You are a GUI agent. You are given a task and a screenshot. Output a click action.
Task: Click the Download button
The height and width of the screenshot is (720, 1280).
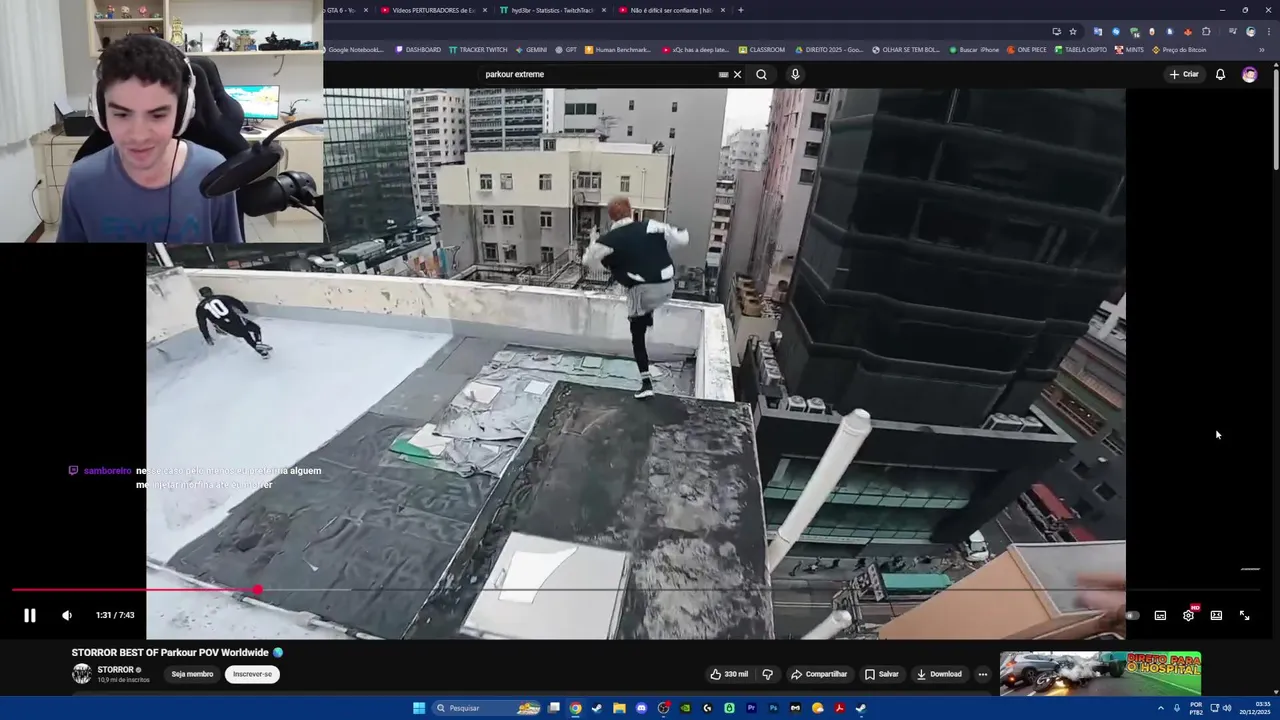coord(939,674)
